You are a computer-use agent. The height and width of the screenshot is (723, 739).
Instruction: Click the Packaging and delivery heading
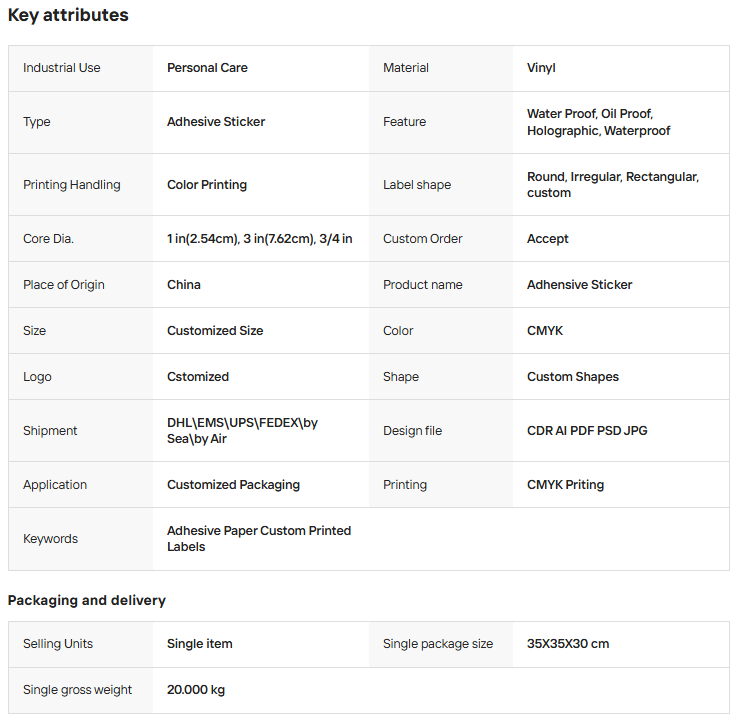pyautogui.click(x=87, y=600)
